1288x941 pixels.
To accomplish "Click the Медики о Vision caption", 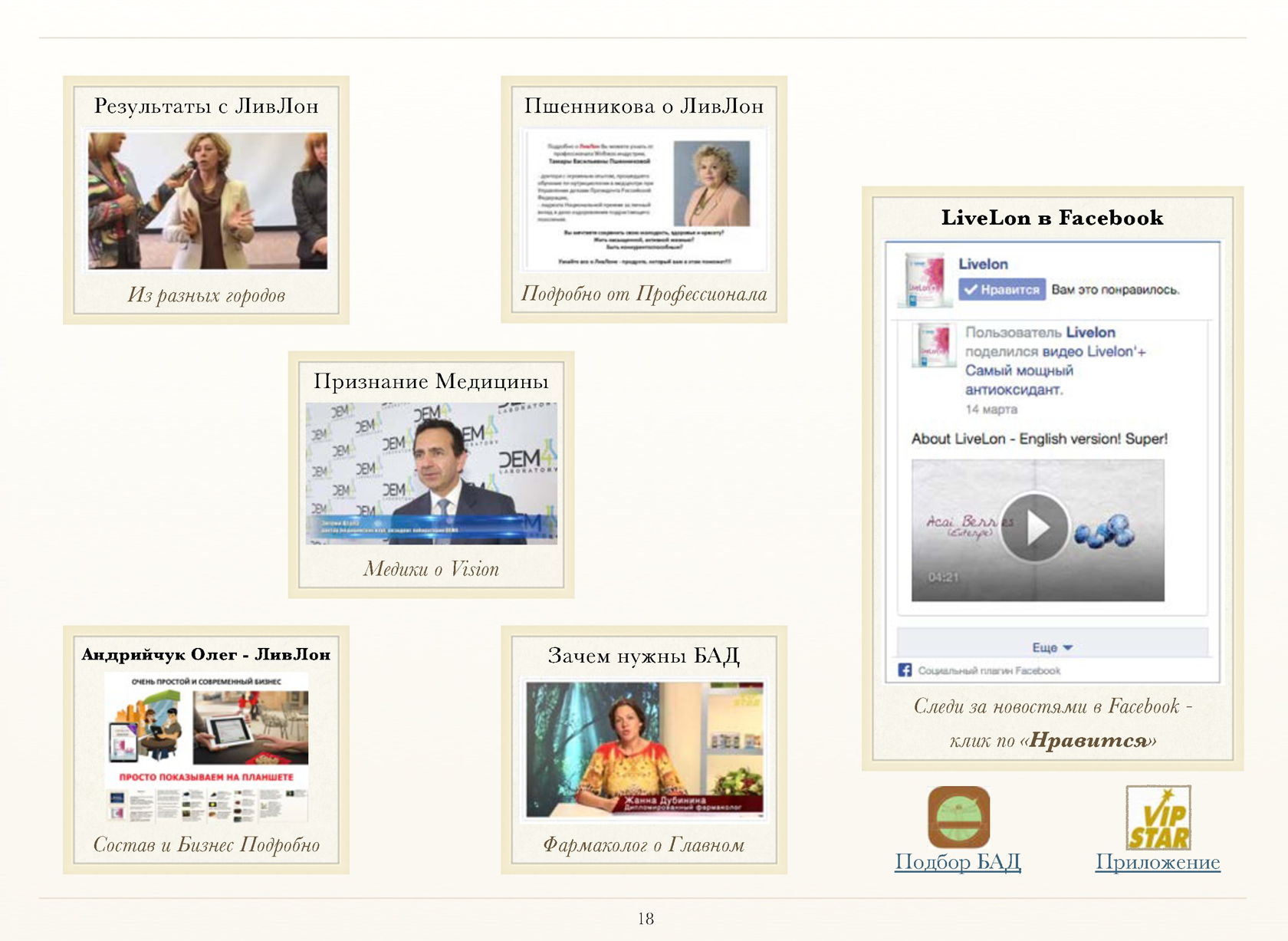I will click(x=431, y=569).
